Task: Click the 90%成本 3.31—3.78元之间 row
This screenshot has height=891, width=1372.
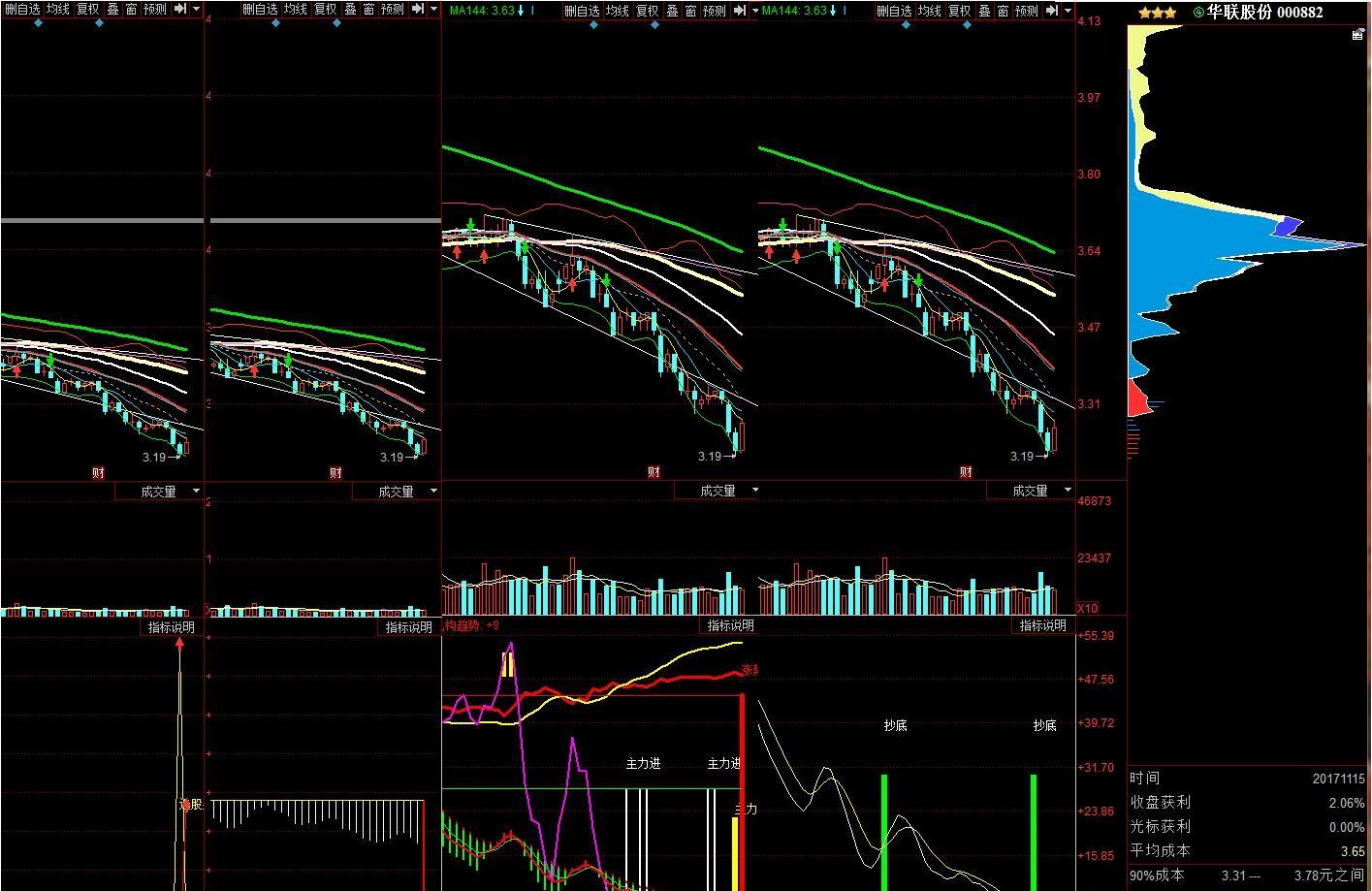Action: click(1248, 875)
